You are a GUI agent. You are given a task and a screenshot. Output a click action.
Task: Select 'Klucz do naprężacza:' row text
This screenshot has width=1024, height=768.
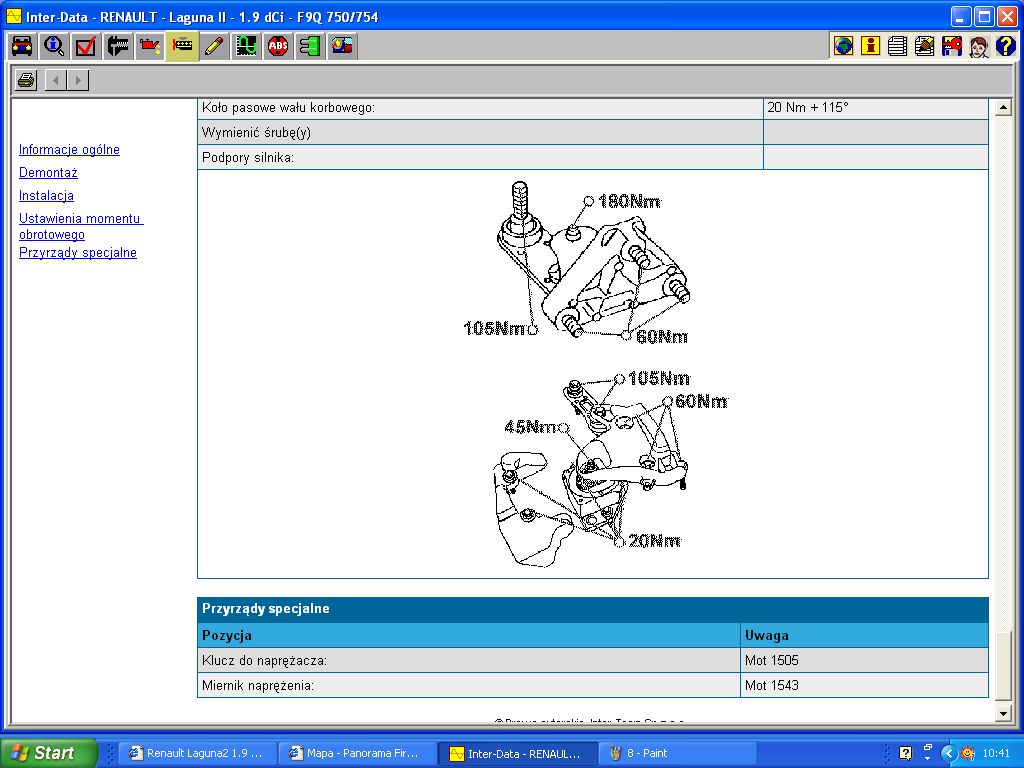point(264,660)
